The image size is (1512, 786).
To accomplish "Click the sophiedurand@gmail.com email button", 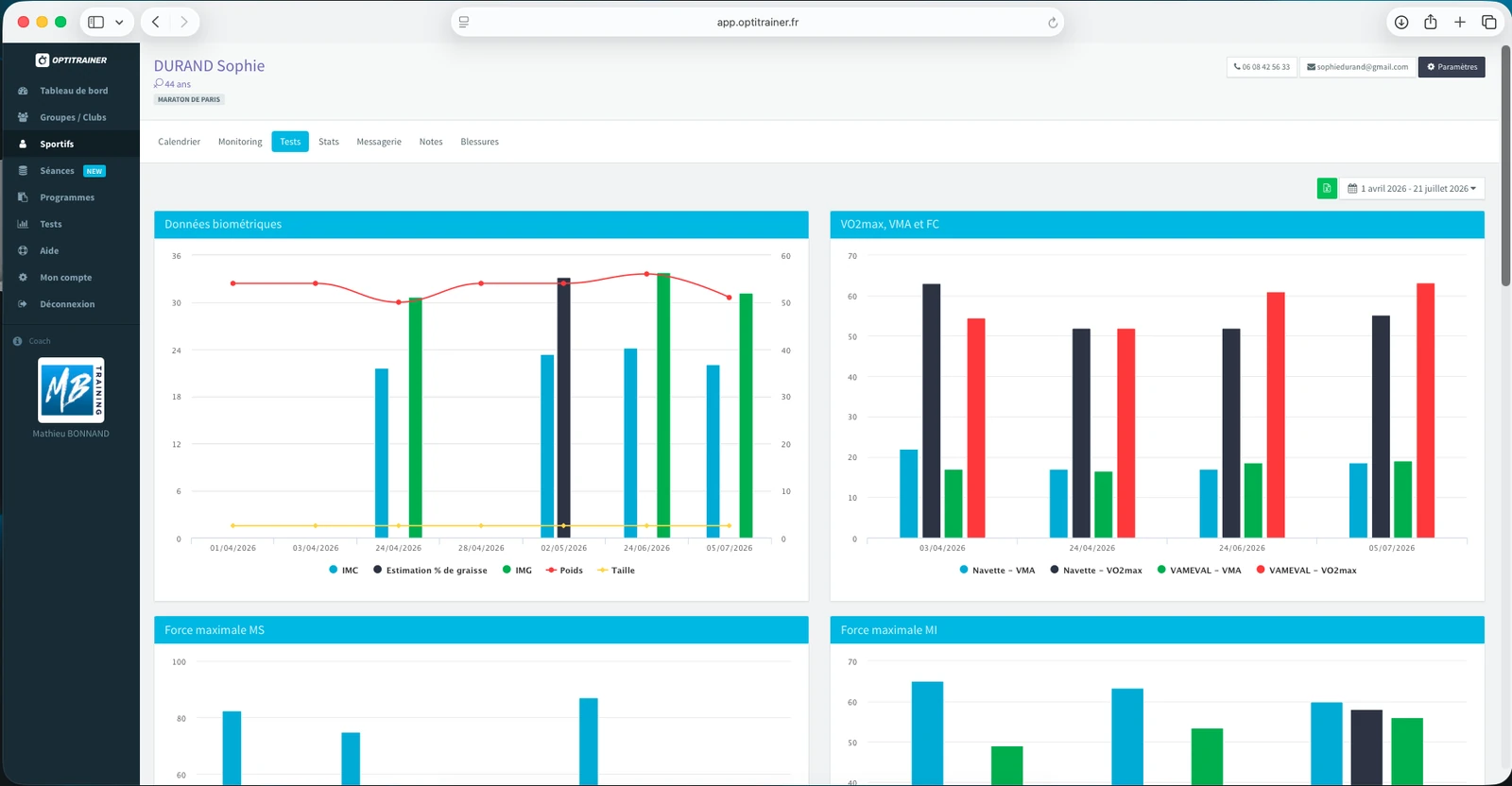I will pos(1357,67).
